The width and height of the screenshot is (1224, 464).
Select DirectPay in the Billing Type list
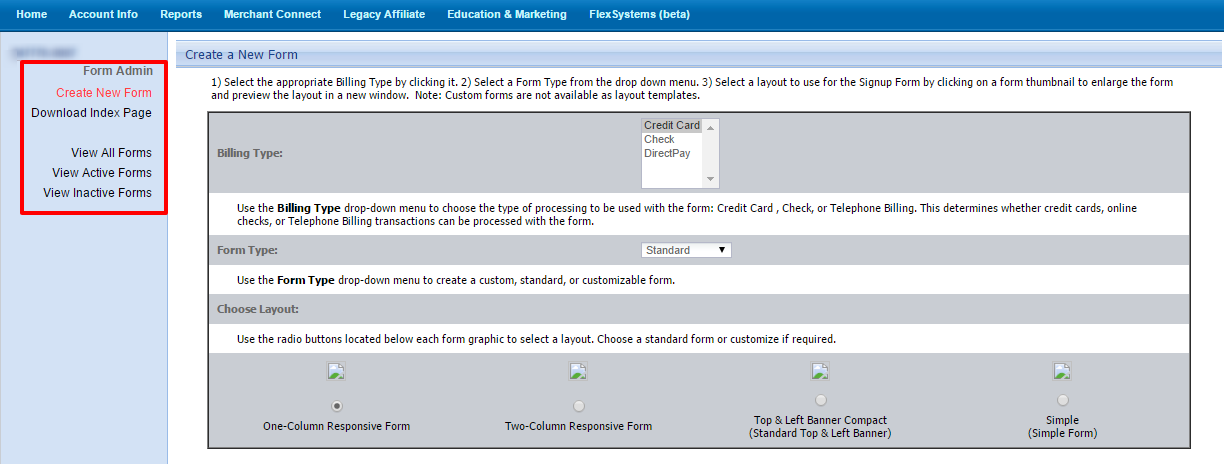tap(667, 154)
